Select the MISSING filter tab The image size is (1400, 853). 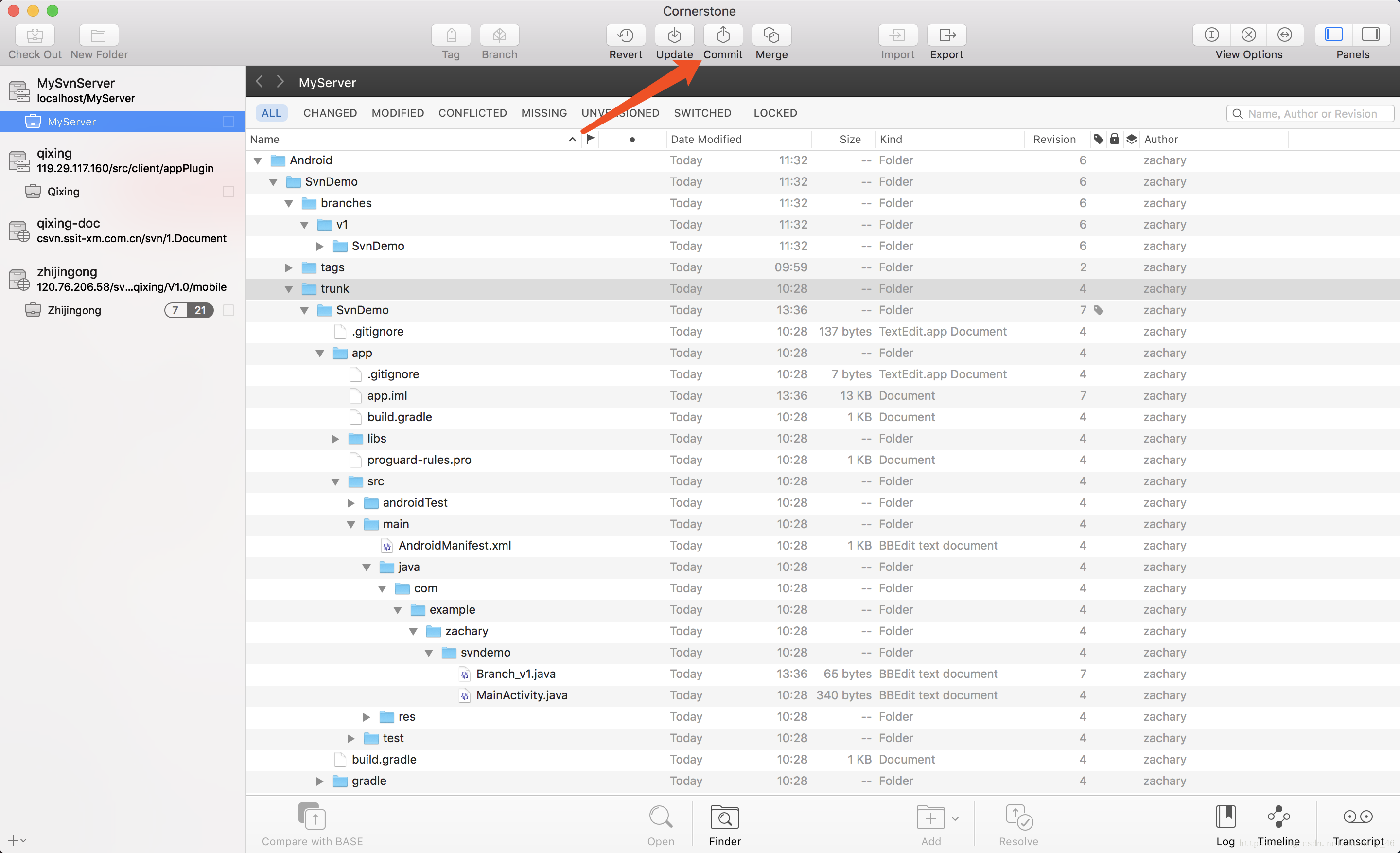(x=544, y=113)
